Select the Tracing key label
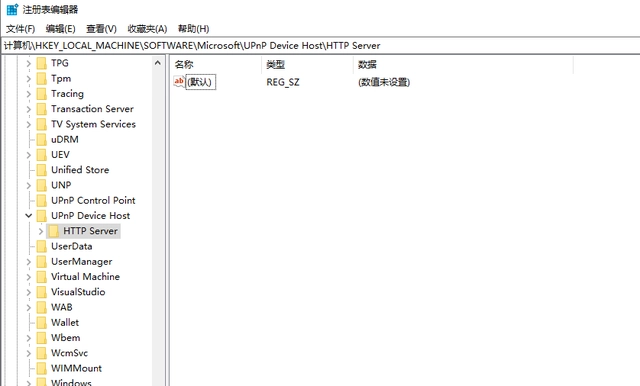The width and height of the screenshot is (640, 386). tap(67, 94)
